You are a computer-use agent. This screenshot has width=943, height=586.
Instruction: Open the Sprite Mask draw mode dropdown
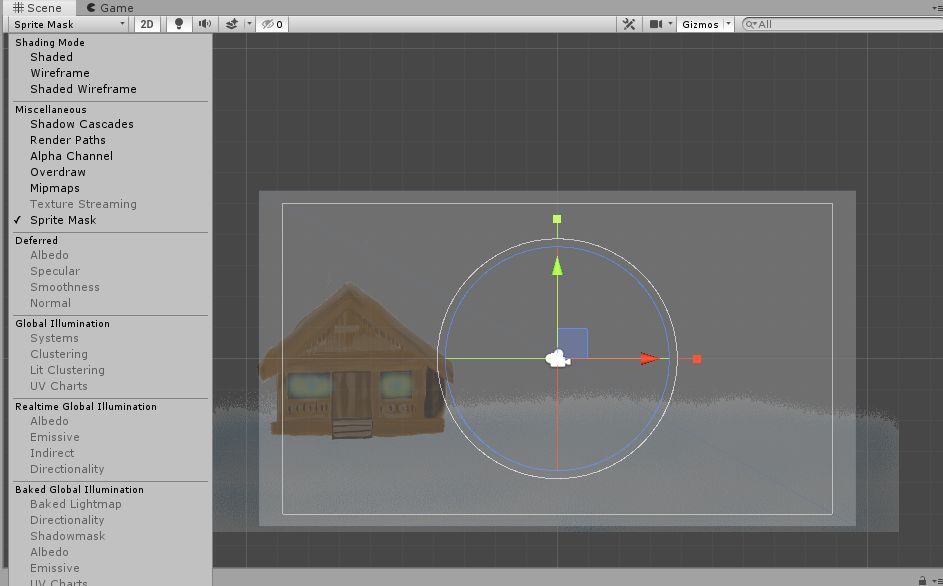(69, 24)
